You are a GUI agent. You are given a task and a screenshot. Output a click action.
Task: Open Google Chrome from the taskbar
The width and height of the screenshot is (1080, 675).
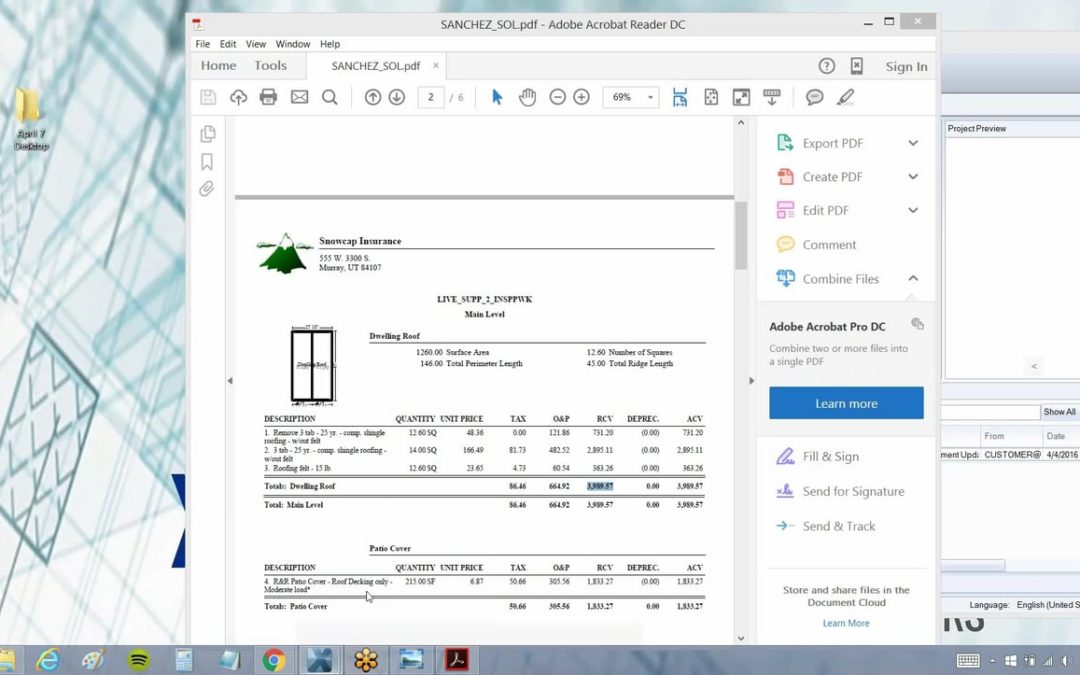point(274,660)
